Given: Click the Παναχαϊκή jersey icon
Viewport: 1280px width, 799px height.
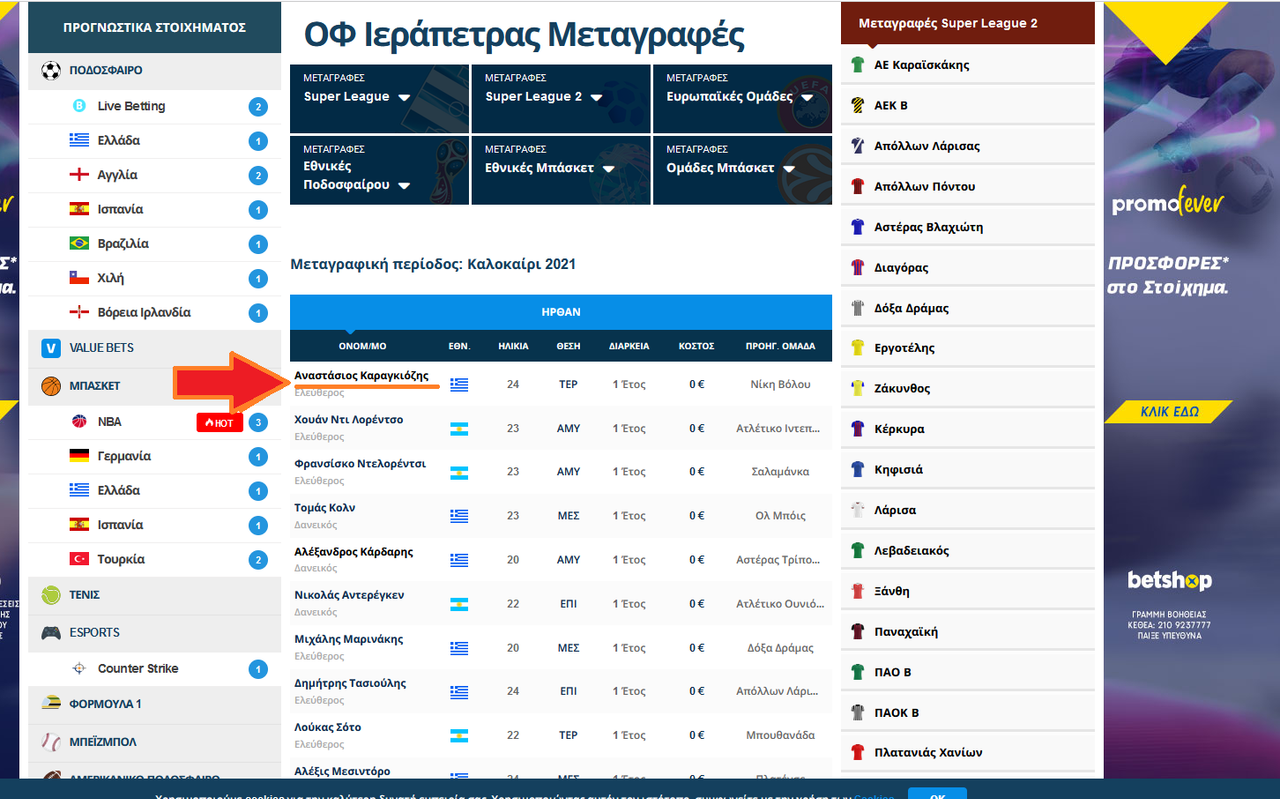Looking at the screenshot, I should 857,631.
